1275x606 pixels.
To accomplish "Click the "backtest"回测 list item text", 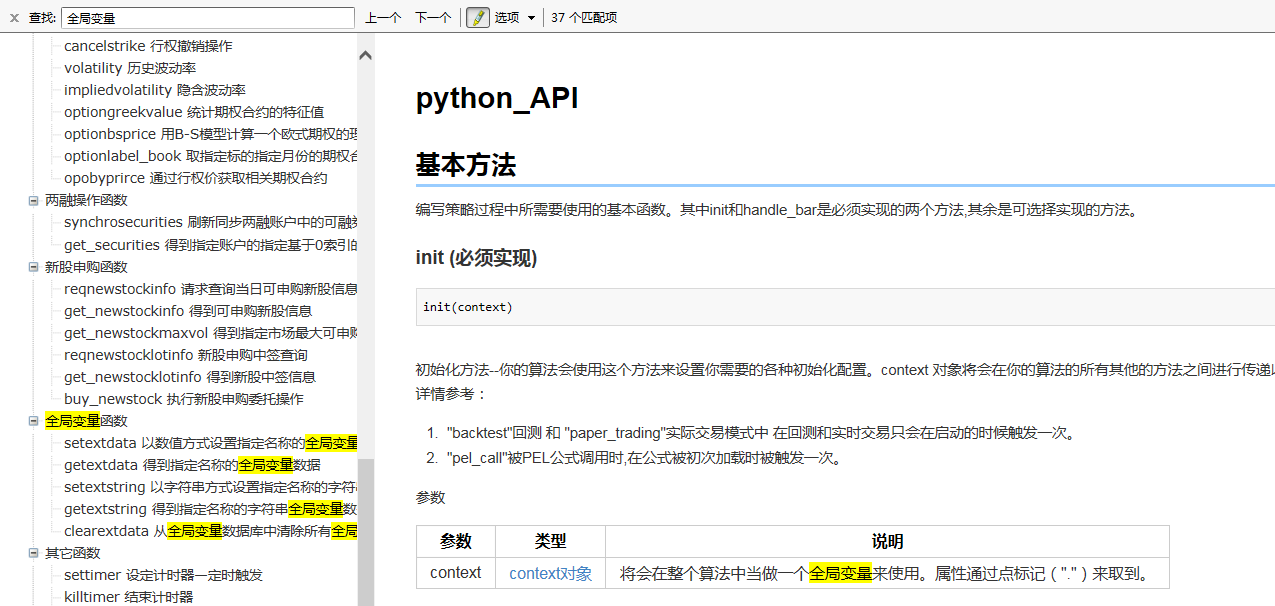I will point(760,433).
